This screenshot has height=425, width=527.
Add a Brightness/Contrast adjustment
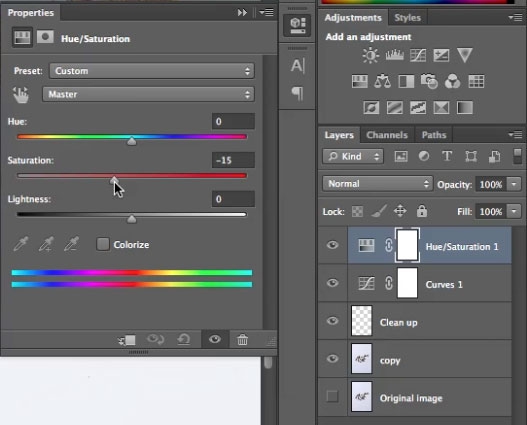tap(371, 55)
